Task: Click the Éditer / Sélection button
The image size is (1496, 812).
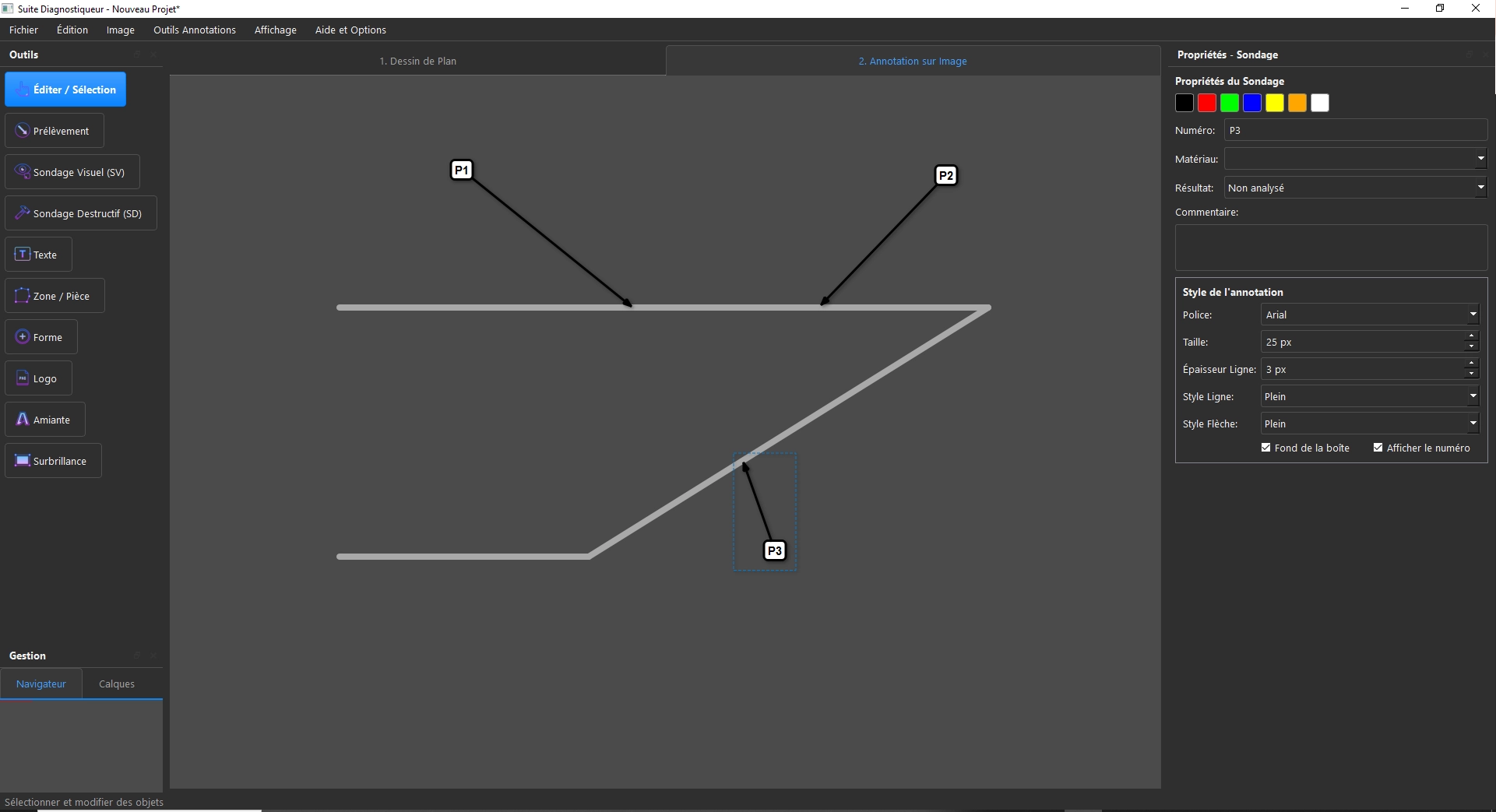Action: pos(65,90)
